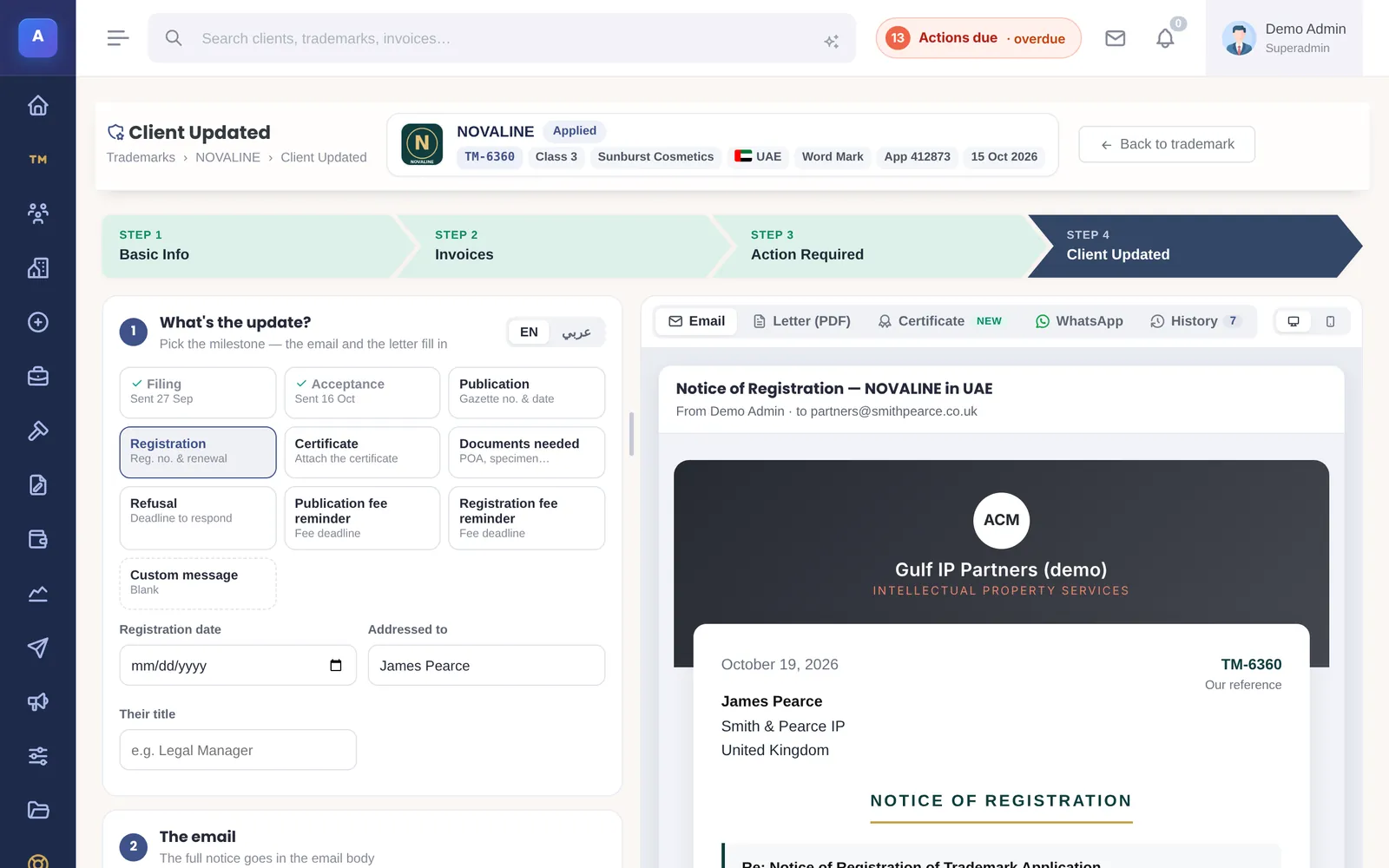Select the Custom message card
This screenshot has height=868, width=1389.
pyautogui.click(x=198, y=583)
